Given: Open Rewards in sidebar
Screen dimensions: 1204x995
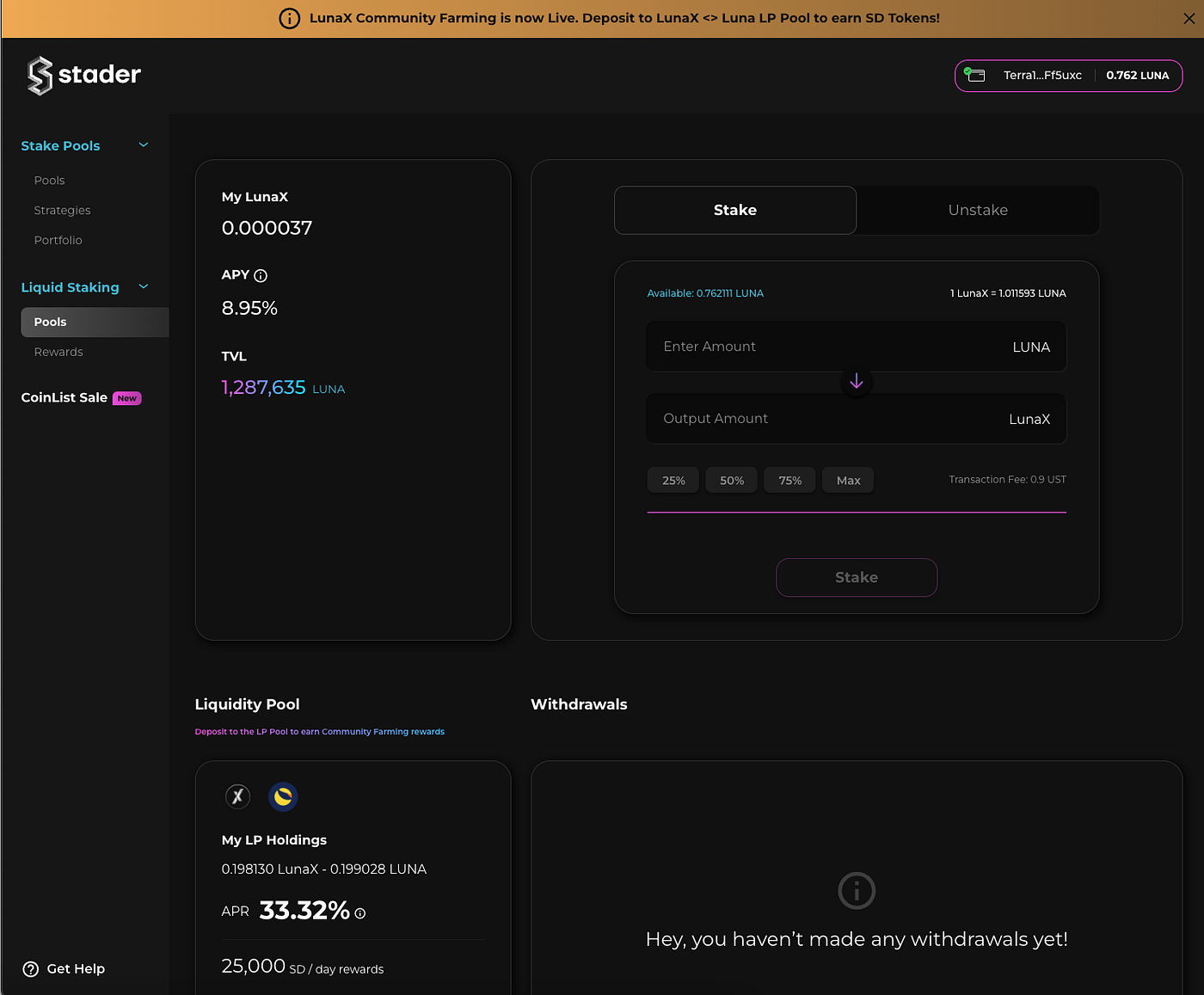Looking at the screenshot, I should [x=58, y=353].
